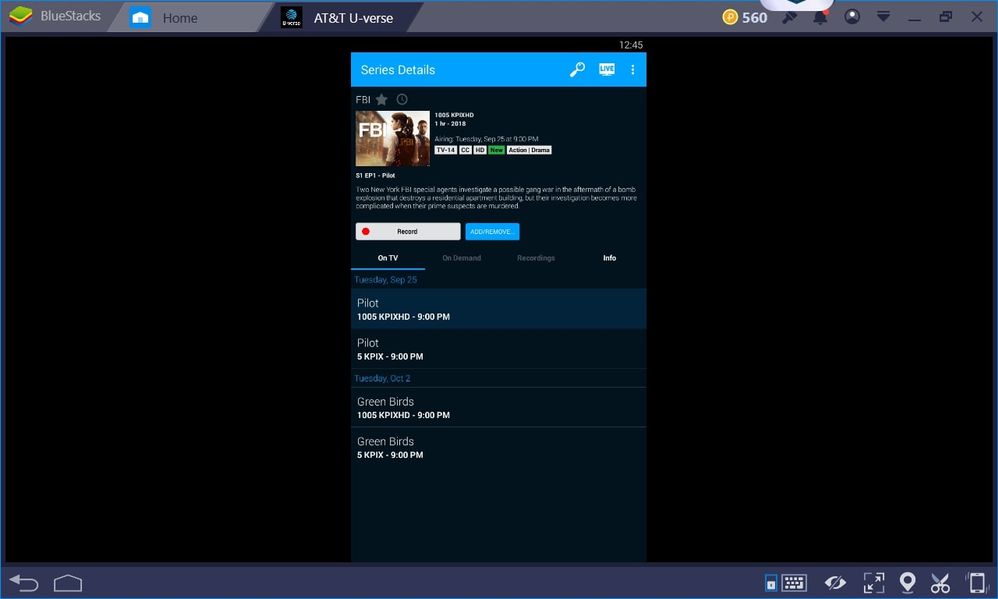Viewport: 998px width, 599px height.
Task: Click the location pin icon
Action: [x=907, y=583]
